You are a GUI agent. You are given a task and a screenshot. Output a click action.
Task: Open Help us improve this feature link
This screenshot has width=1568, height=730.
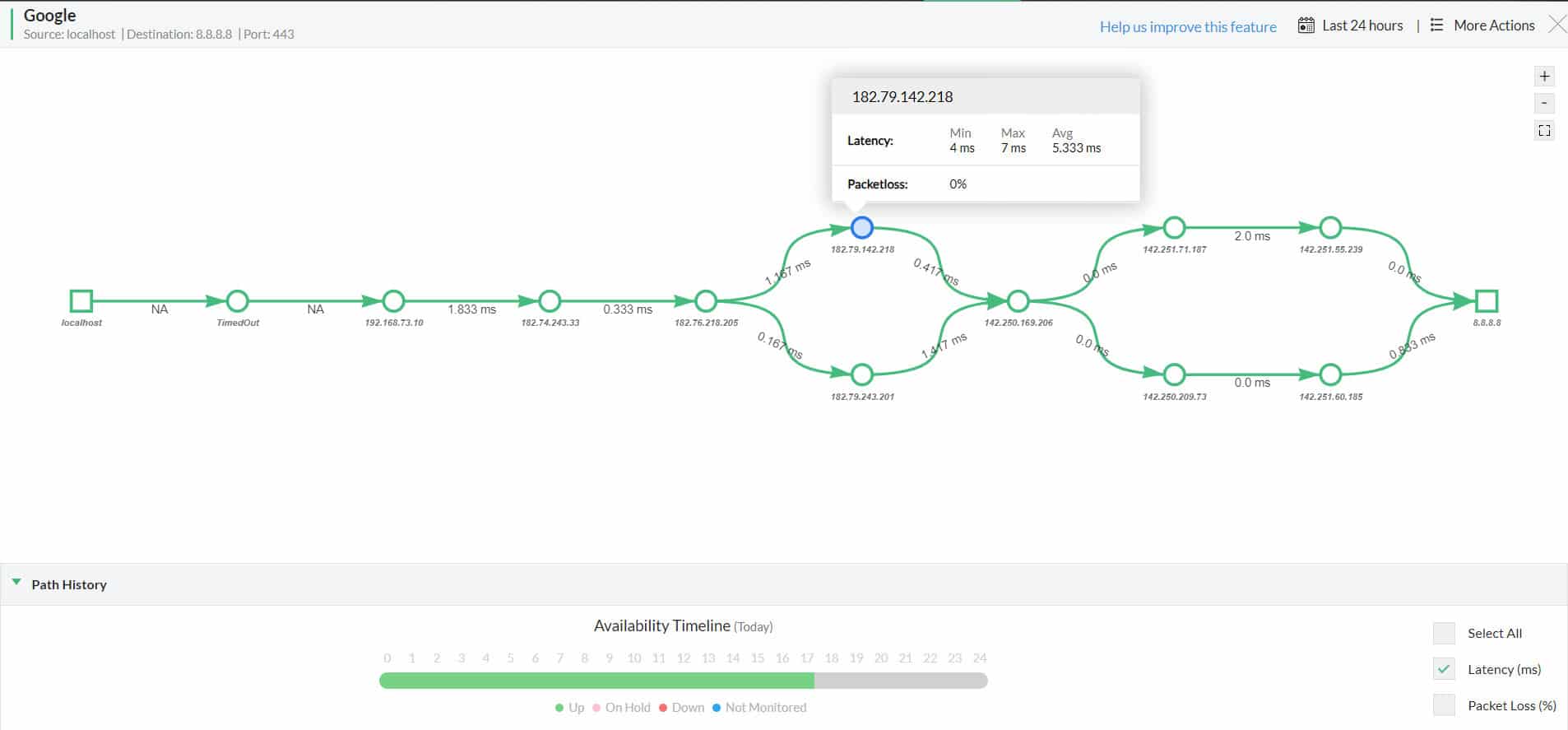[1188, 27]
